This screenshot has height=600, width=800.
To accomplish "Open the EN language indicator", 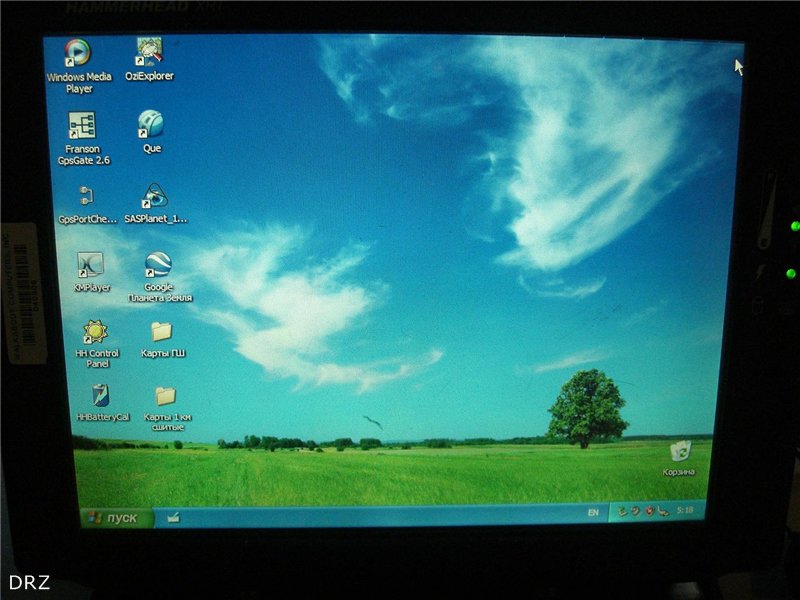I will coord(593,512).
